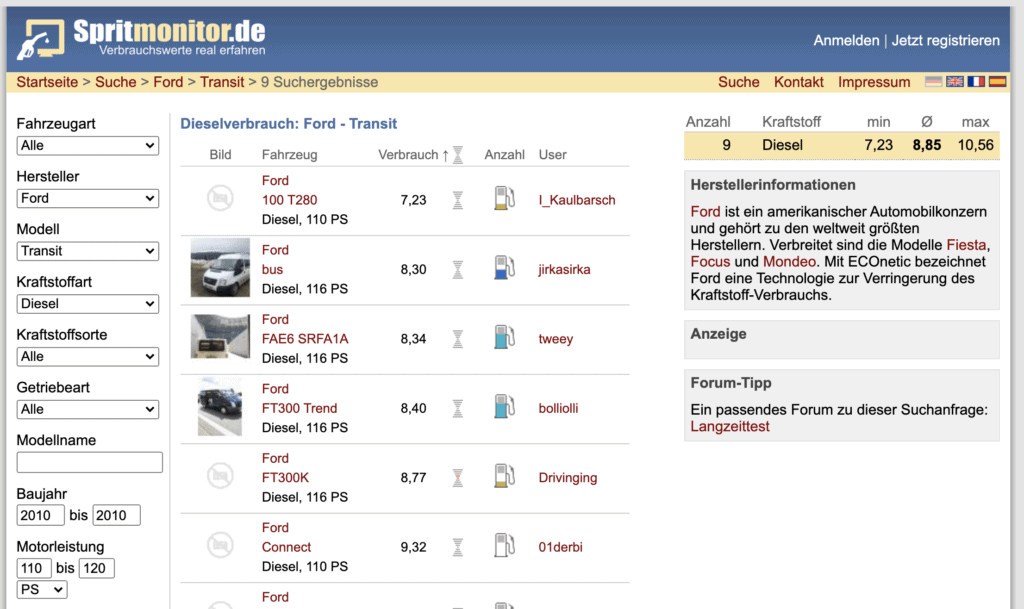Open the FT300K vehicle link
The image size is (1024, 609).
[x=285, y=478]
